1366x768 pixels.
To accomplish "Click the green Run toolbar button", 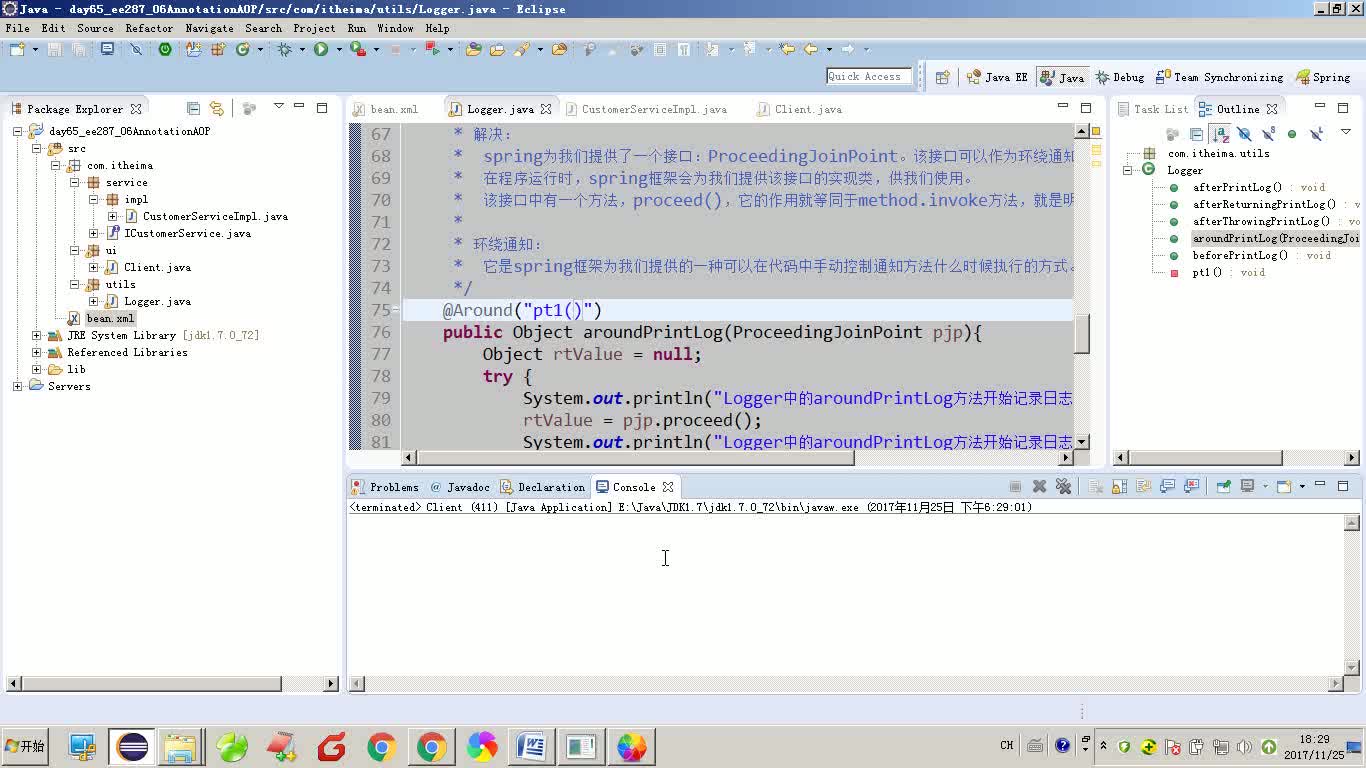I will (321, 49).
